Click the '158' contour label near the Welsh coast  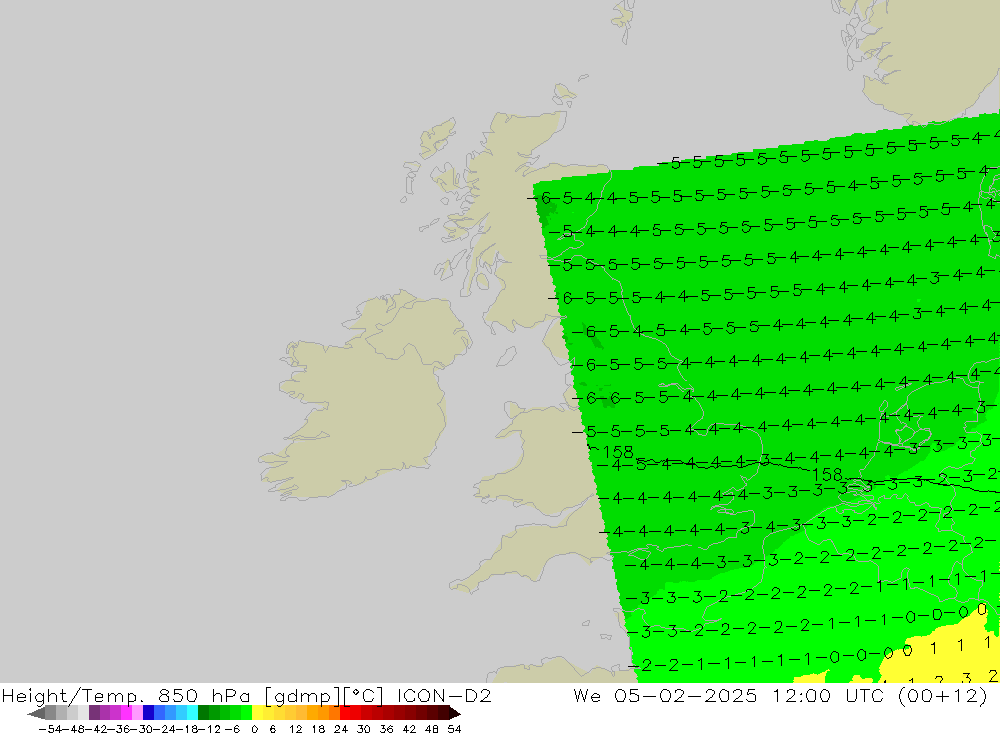pyautogui.click(x=618, y=452)
